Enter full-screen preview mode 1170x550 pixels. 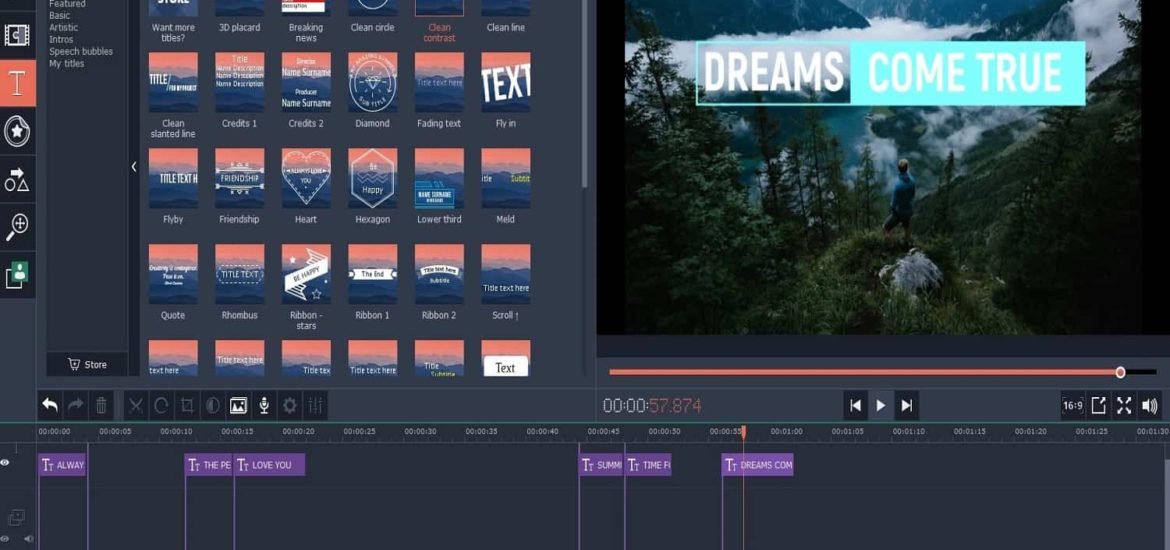click(x=1124, y=405)
